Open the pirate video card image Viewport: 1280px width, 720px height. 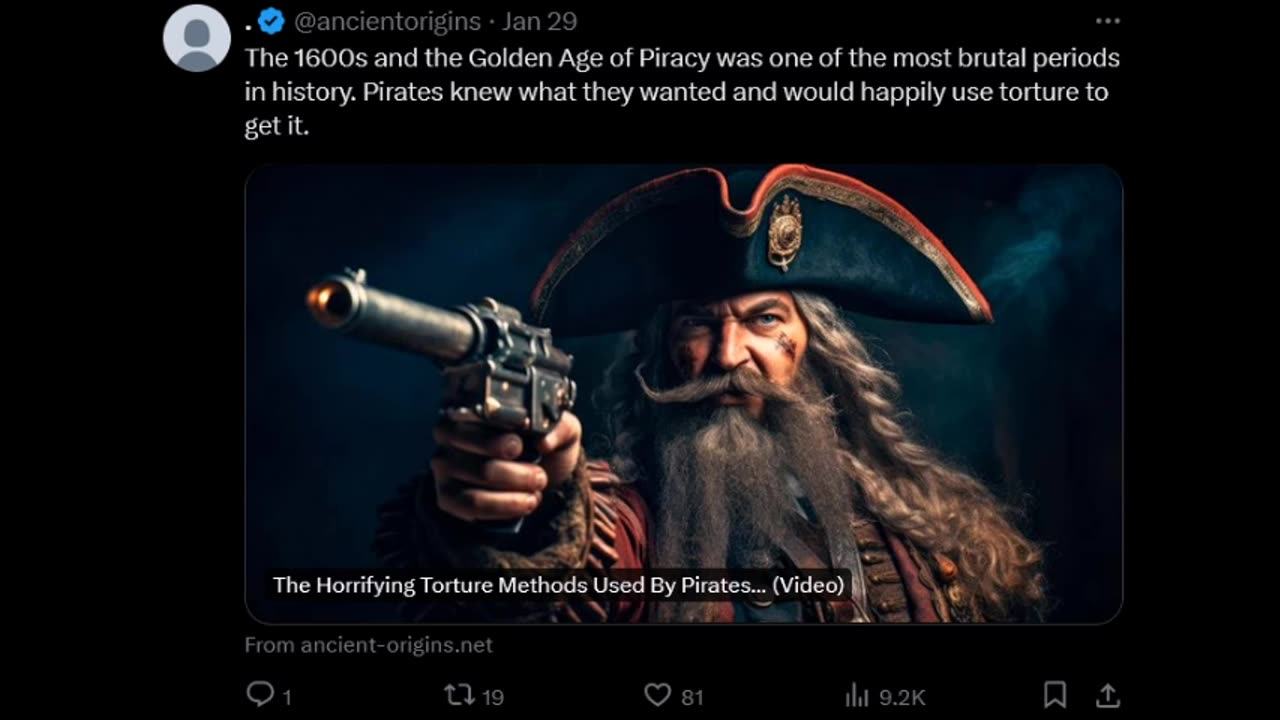click(x=683, y=394)
